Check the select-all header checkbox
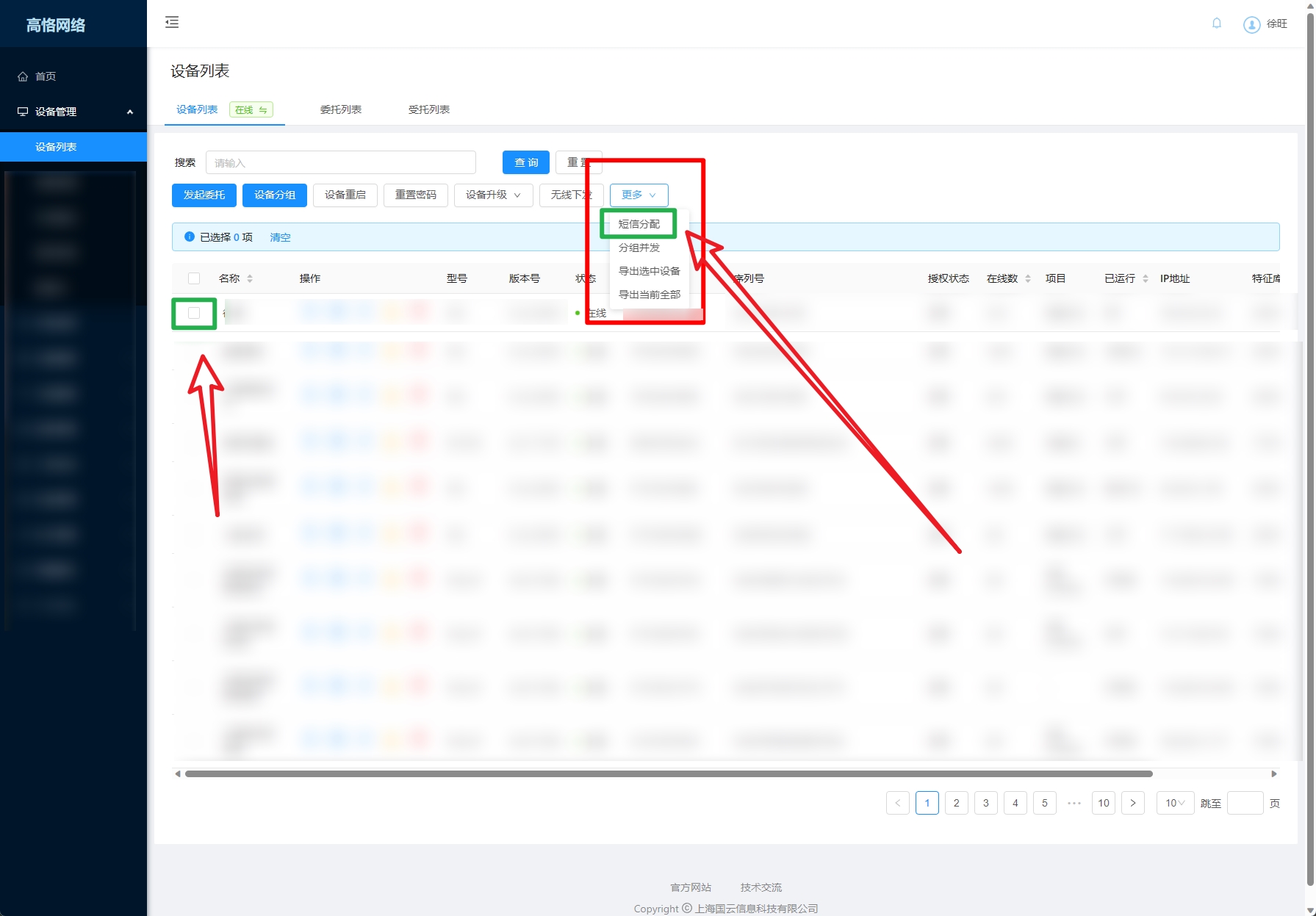Viewport: 1316px width, 916px height. click(x=194, y=278)
